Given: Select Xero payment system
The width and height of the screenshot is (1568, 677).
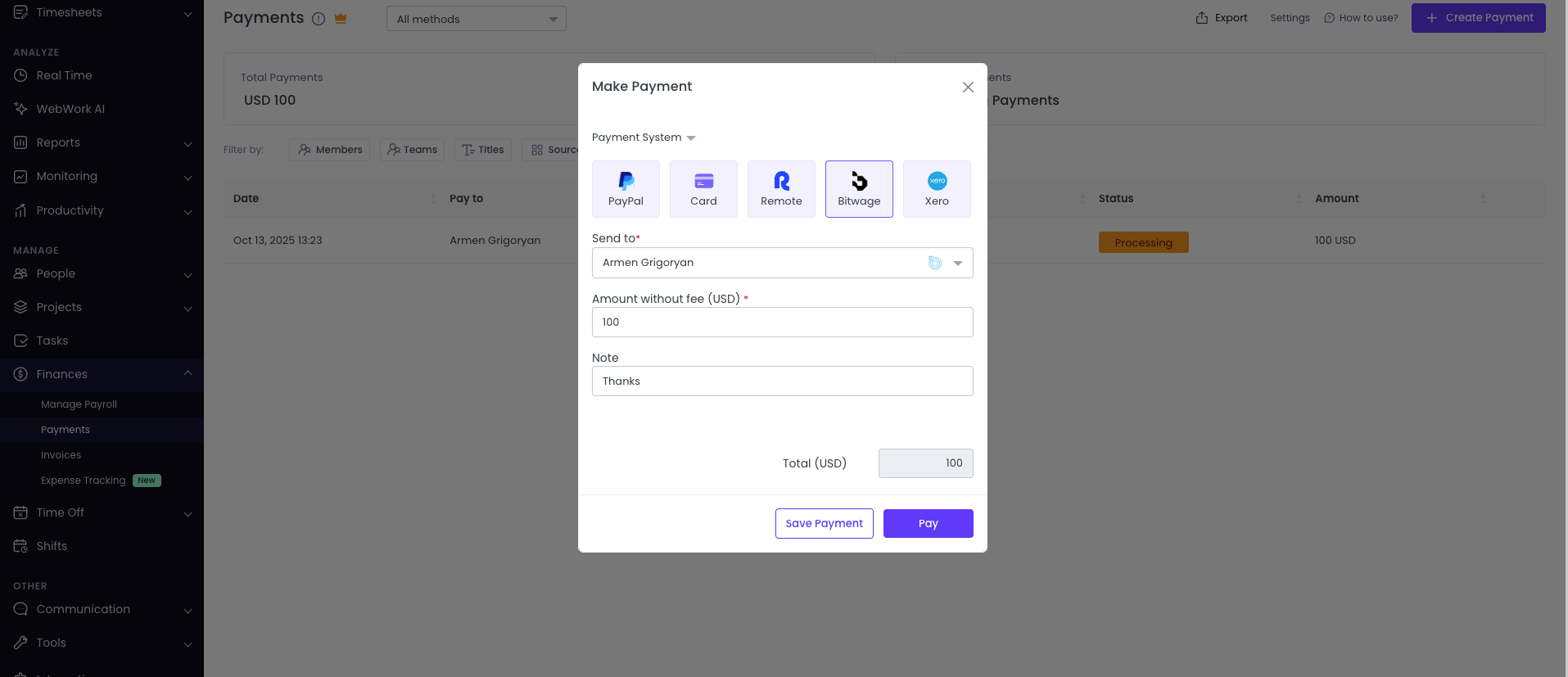Looking at the screenshot, I should (937, 189).
